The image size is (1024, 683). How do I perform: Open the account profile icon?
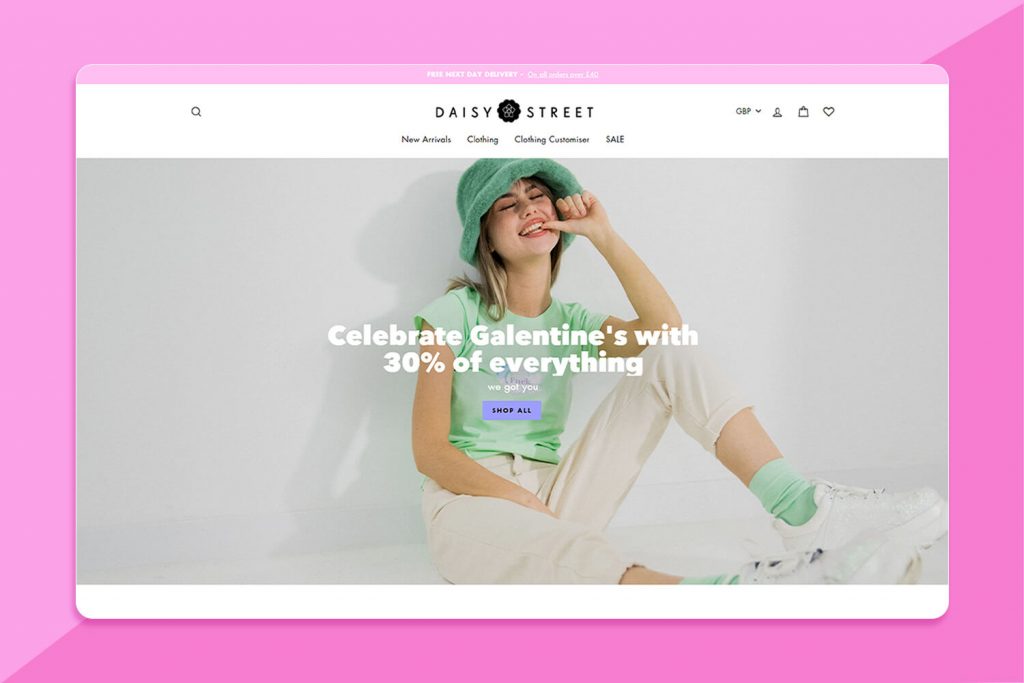point(777,112)
